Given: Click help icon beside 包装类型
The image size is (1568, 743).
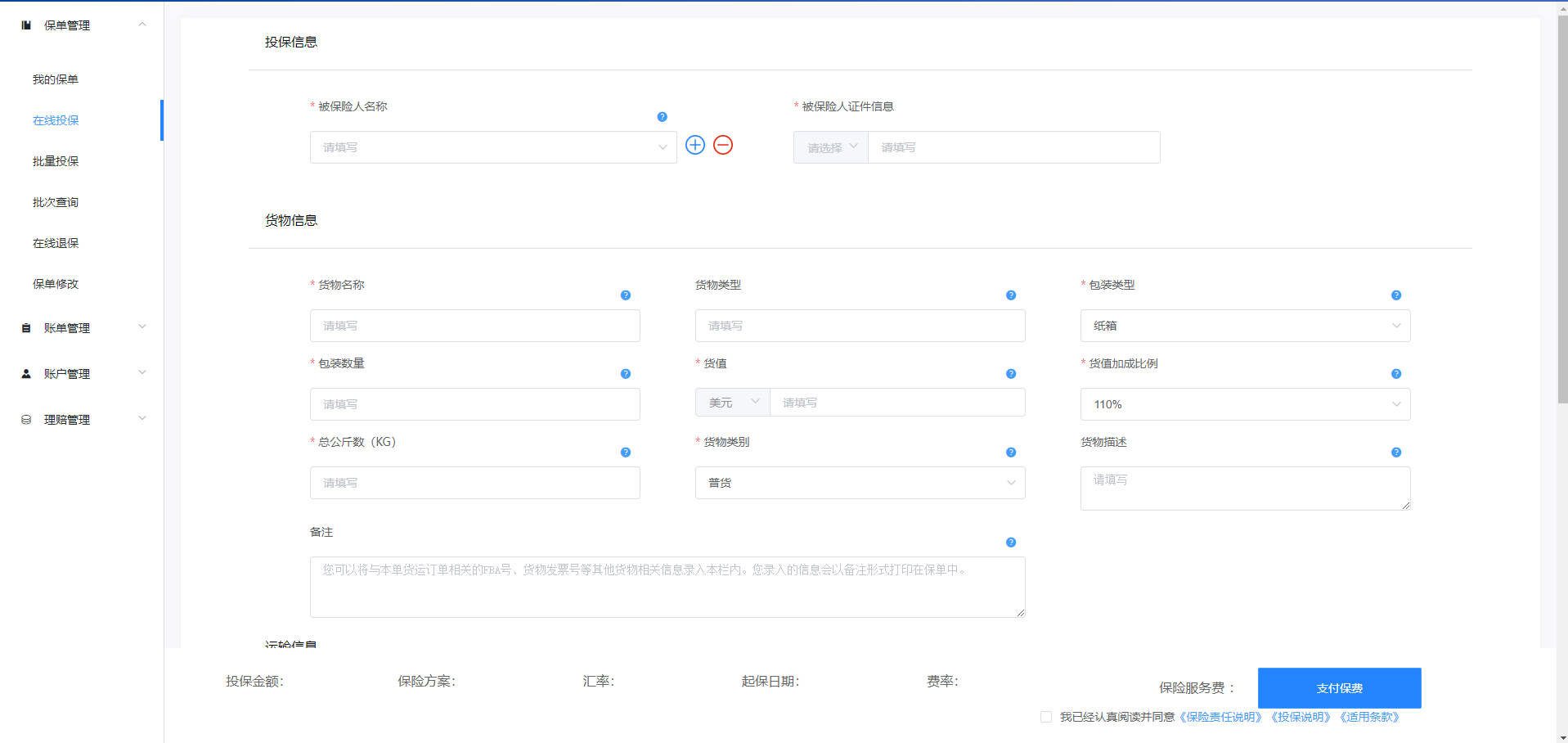Looking at the screenshot, I should coord(1396,295).
